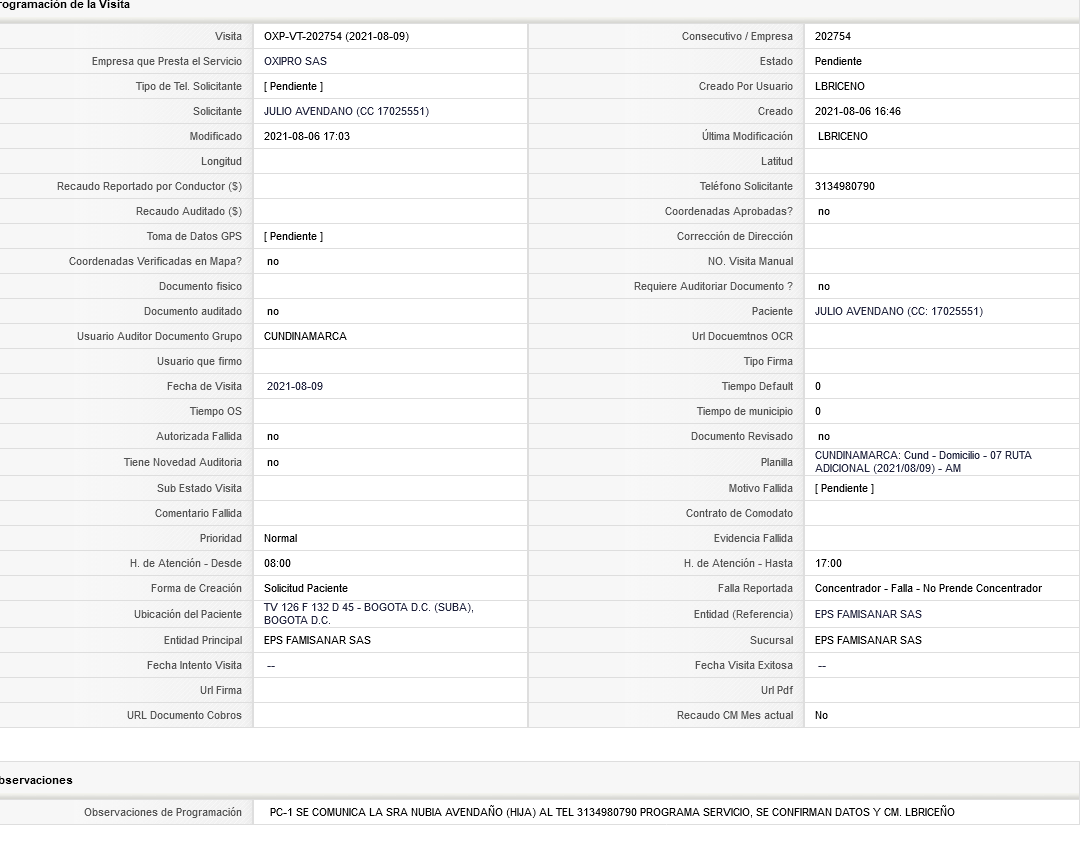Viewport: 1088px width, 848px height.
Task: Click [ Pendiente ] in Toma de Datos GPS row
Action: [x=294, y=236]
